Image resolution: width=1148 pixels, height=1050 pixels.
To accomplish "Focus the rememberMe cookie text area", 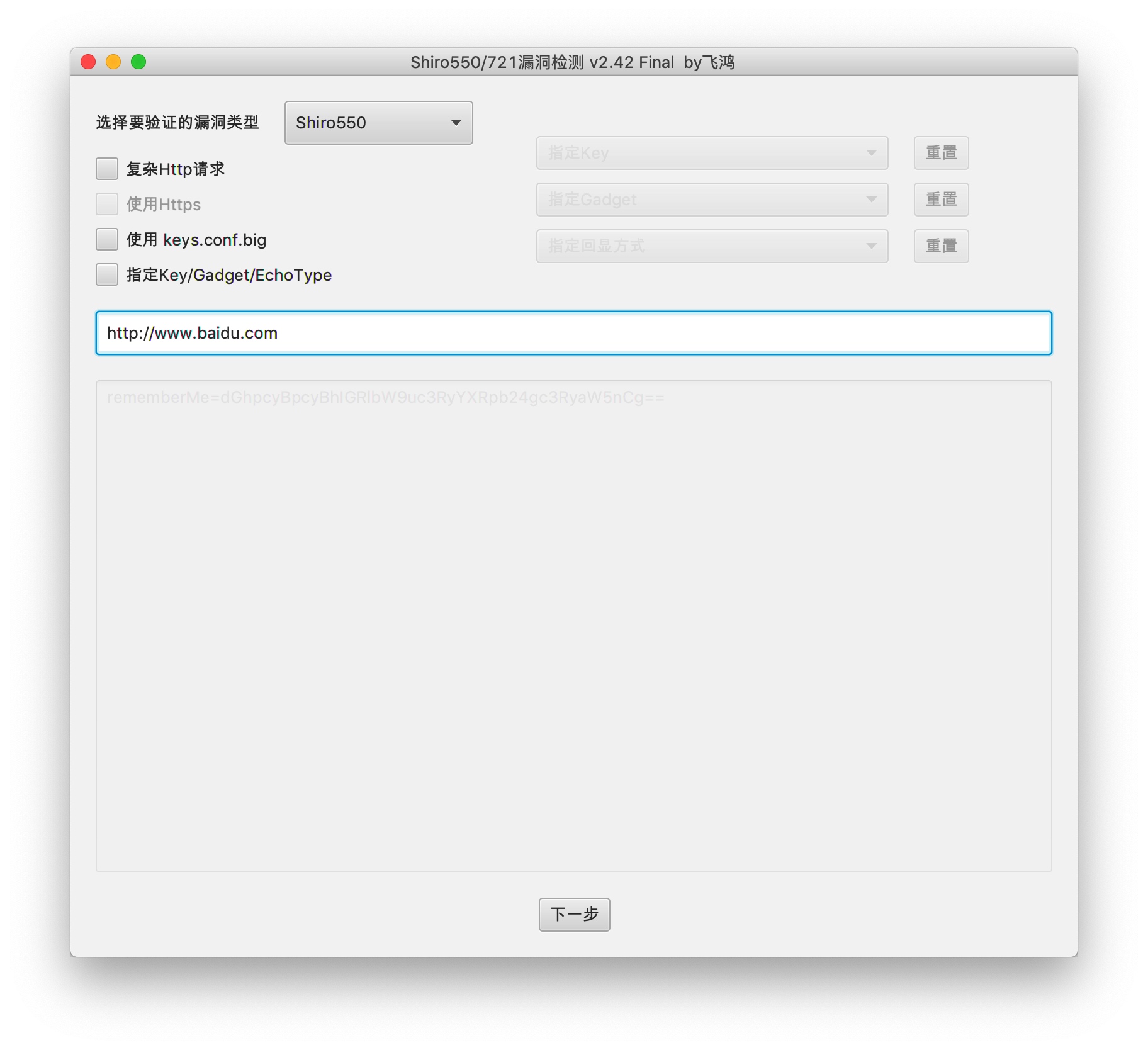I will point(573,626).
